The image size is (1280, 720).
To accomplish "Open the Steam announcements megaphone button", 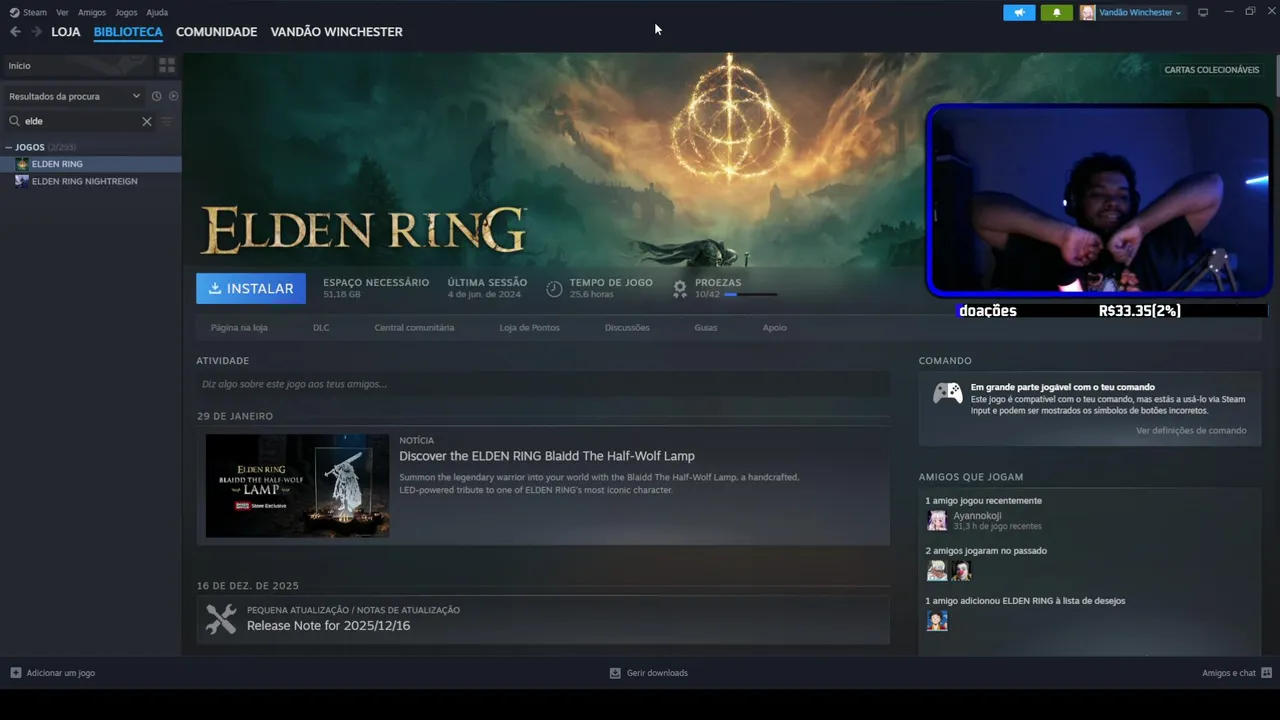I will pyautogui.click(x=1019, y=12).
